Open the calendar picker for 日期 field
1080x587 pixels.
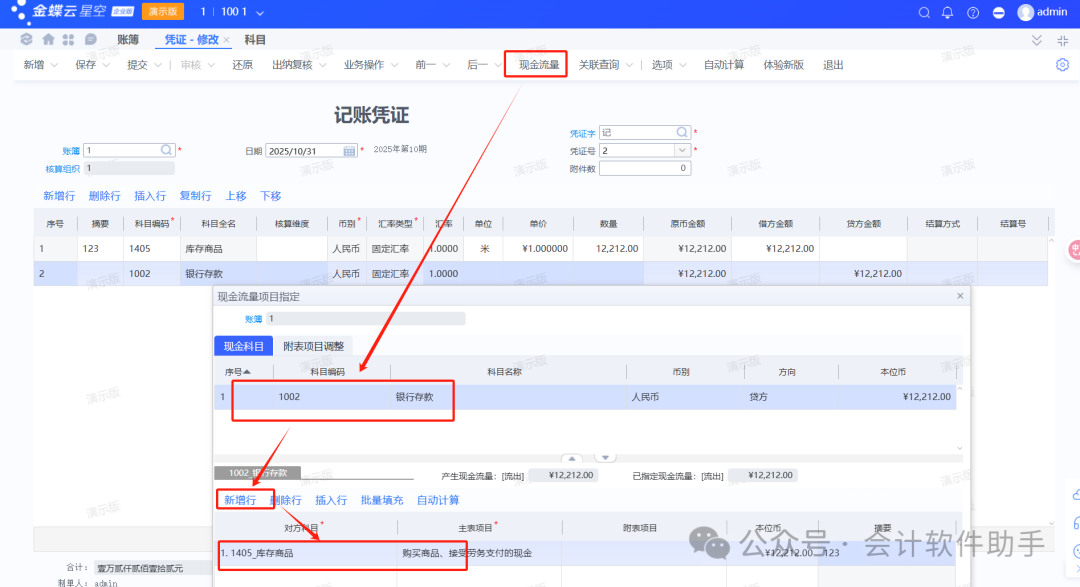(x=350, y=151)
